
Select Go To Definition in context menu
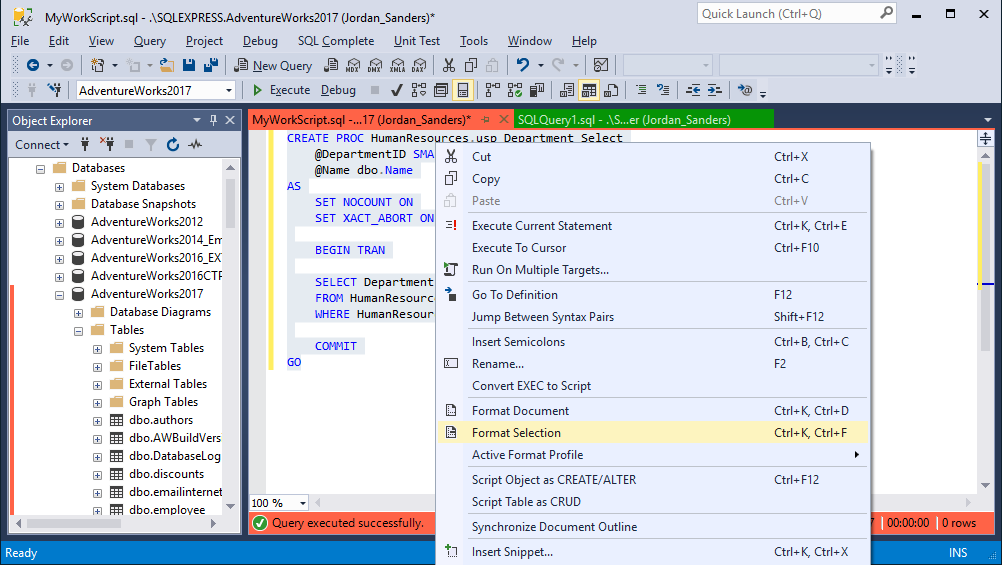coord(652,295)
